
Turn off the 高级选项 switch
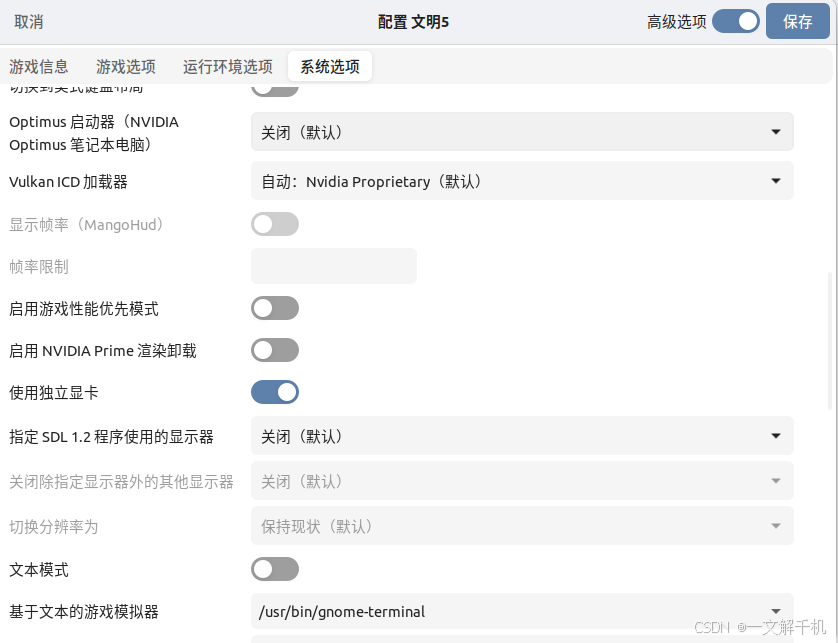pos(736,20)
